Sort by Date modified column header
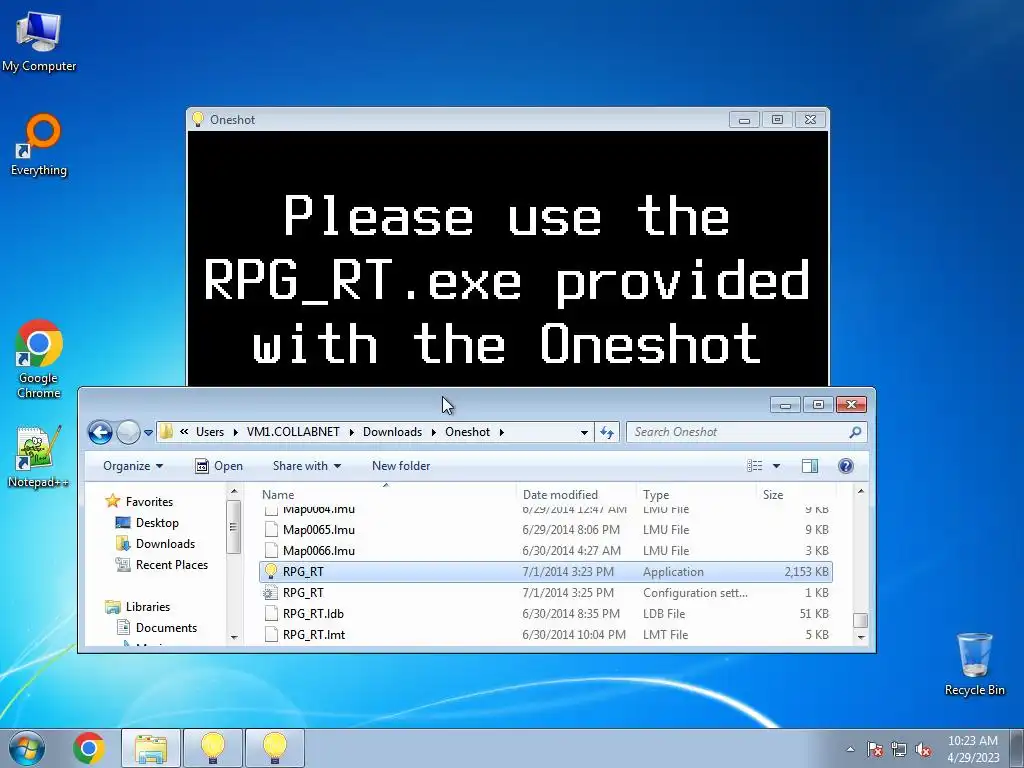 click(x=576, y=494)
